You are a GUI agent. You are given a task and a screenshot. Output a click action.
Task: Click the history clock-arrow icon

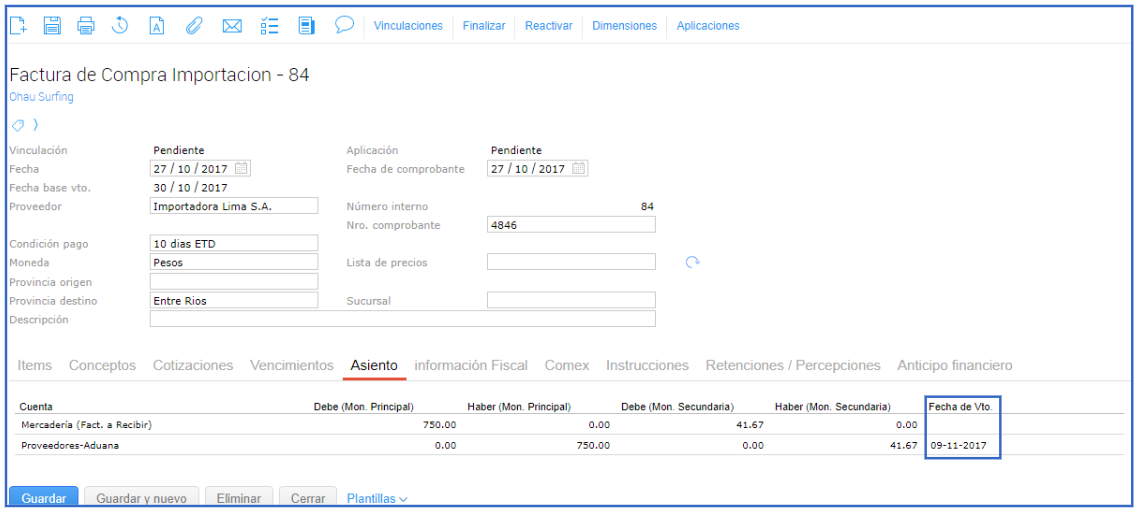tap(120, 26)
